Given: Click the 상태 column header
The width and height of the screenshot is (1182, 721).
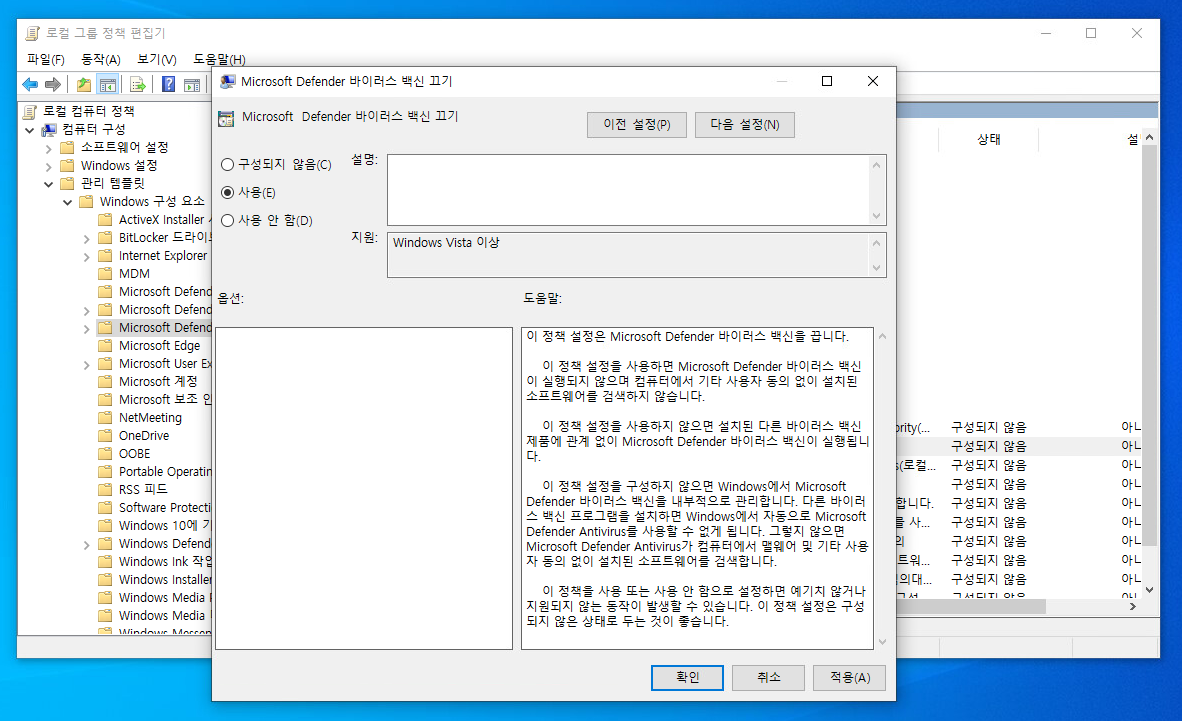Looking at the screenshot, I should tap(988, 140).
